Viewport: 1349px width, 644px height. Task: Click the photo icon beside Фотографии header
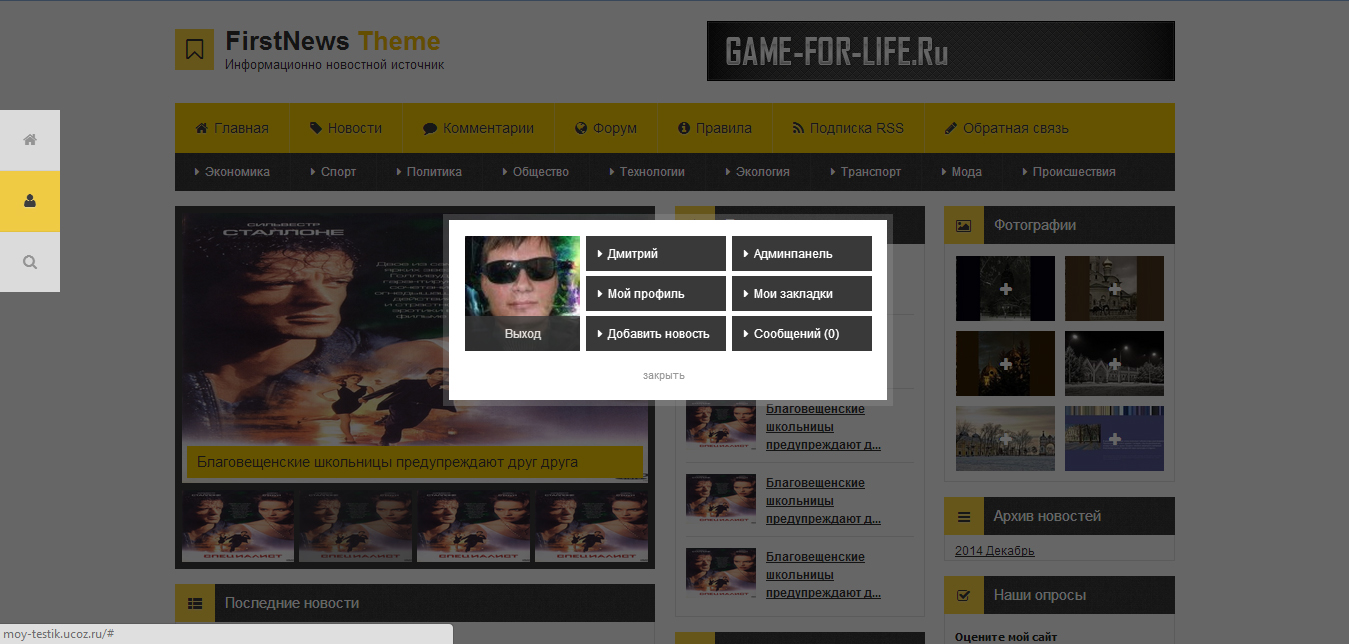(964, 225)
